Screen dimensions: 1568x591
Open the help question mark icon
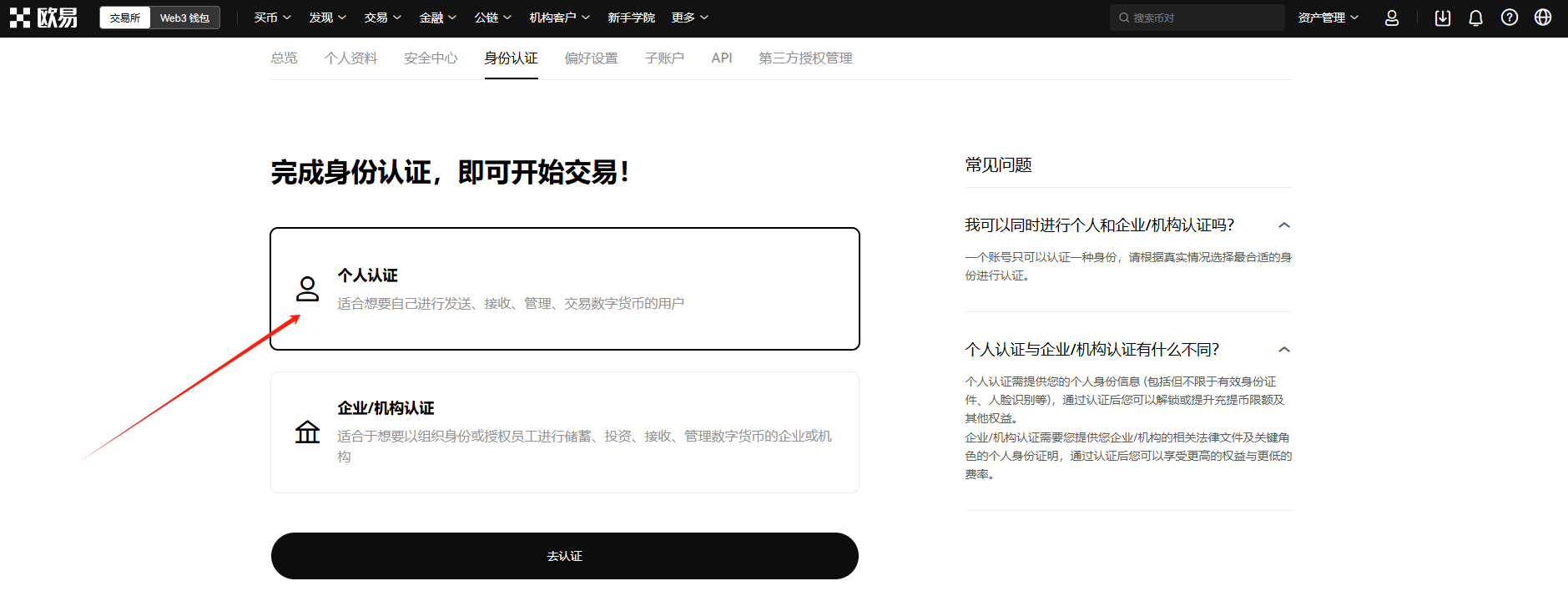click(x=1509, y=18)
